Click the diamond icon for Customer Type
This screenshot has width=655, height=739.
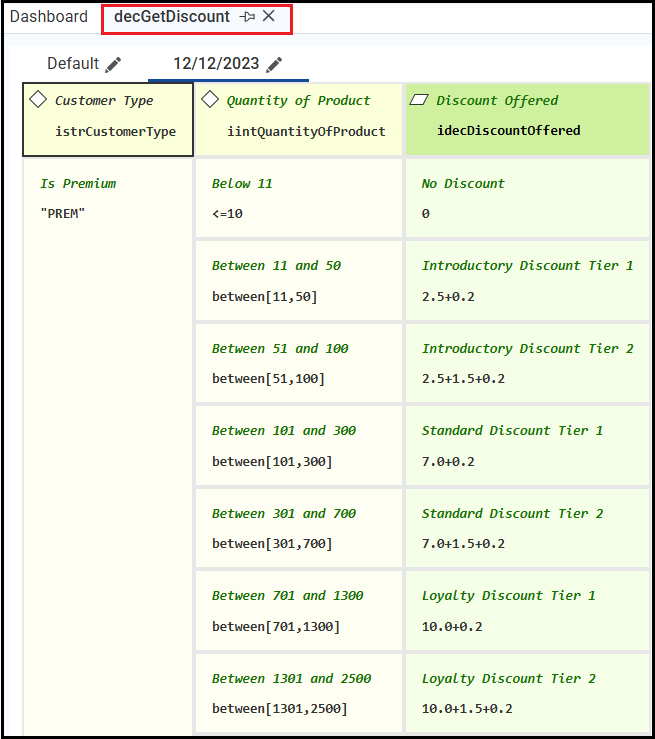pyautogui.click(x=39, y=100)
